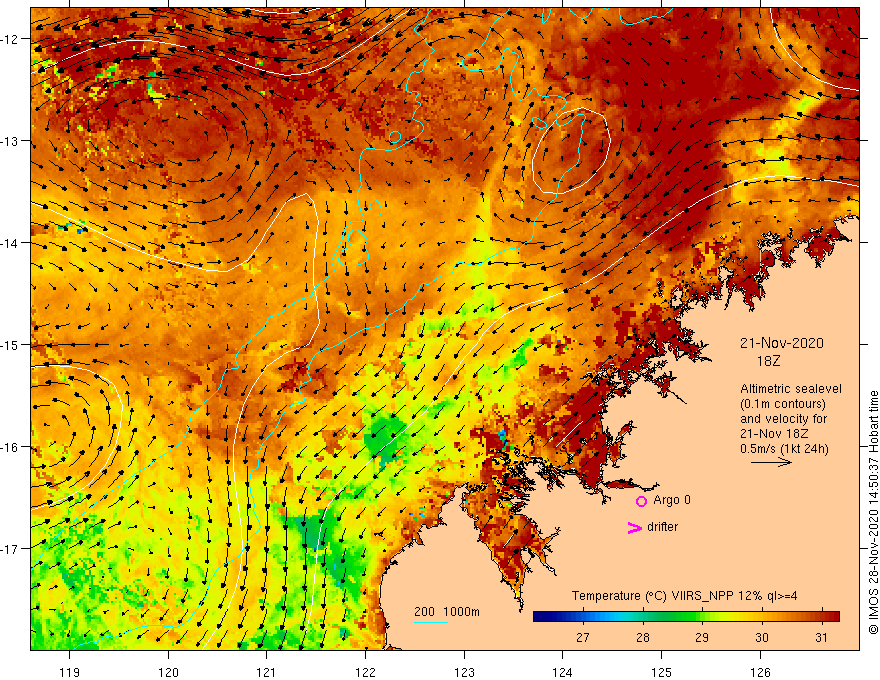Click latitude axis label -15
This screenshot has height=680, width=880.
tap(10, 344)
